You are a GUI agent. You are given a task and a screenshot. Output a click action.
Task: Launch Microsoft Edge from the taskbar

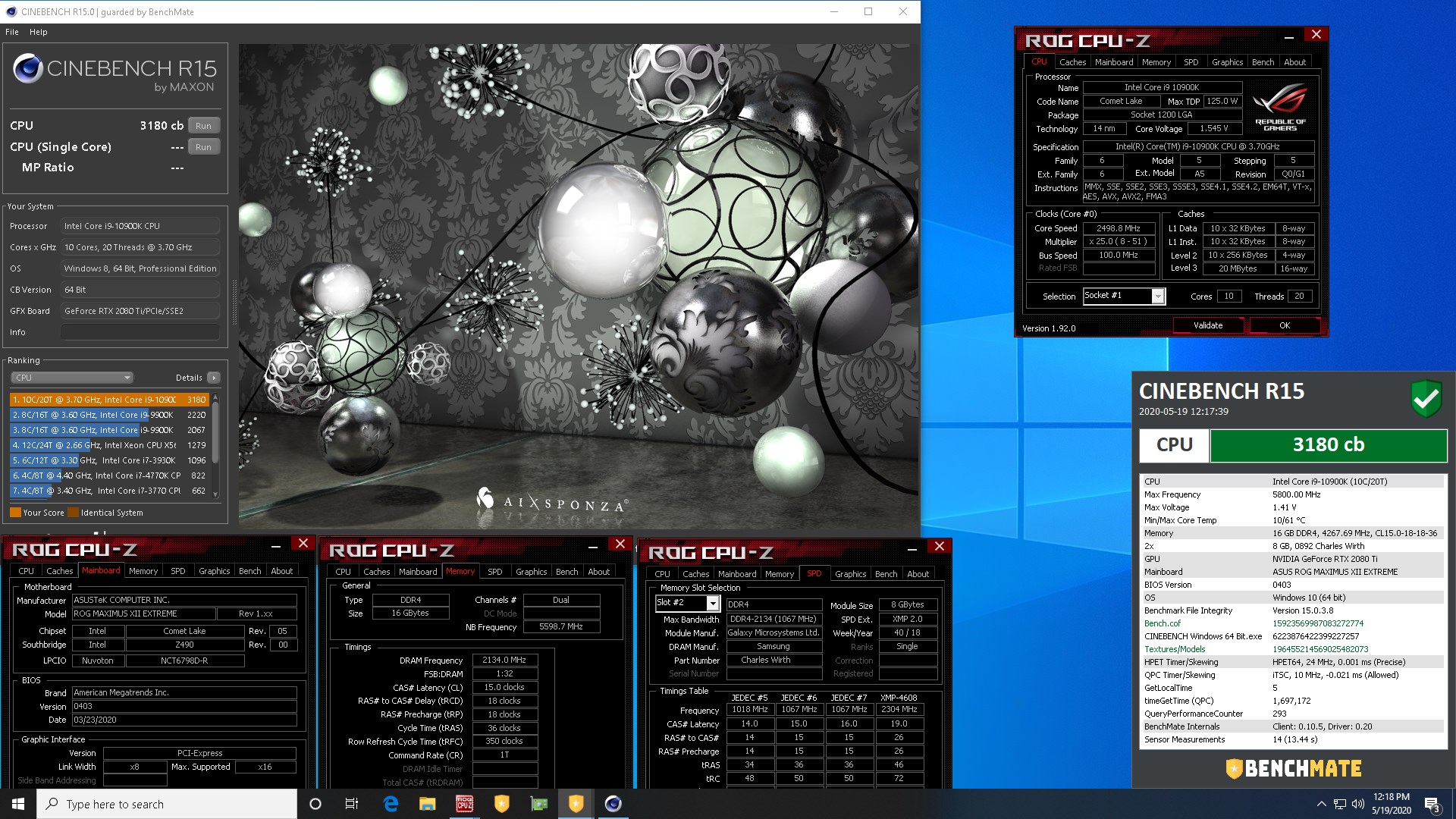[x=391, y=804]
